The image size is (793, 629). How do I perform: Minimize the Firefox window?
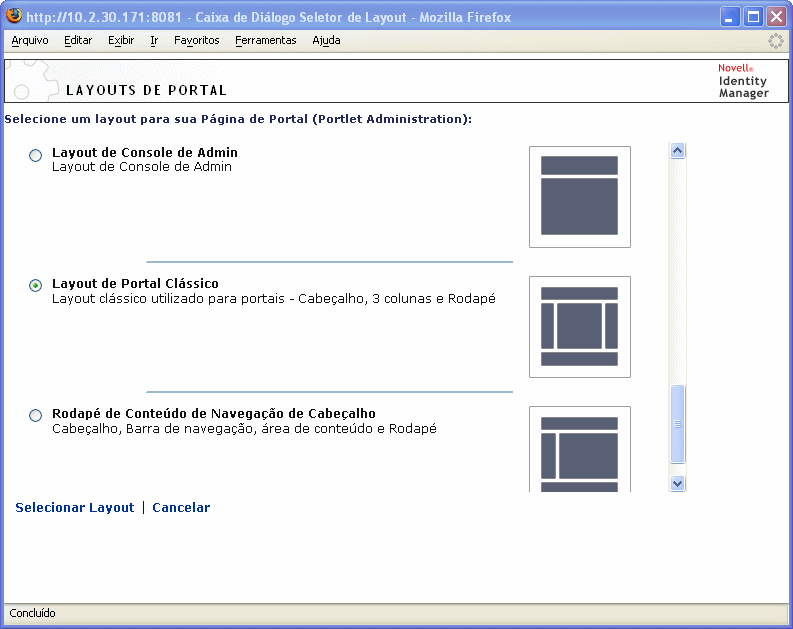tap(729, 17)
